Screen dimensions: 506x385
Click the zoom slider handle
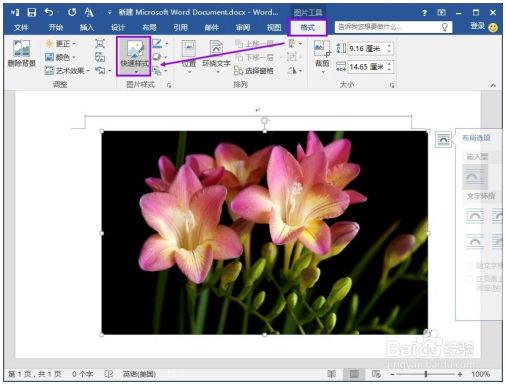click(x=426, y=374)
